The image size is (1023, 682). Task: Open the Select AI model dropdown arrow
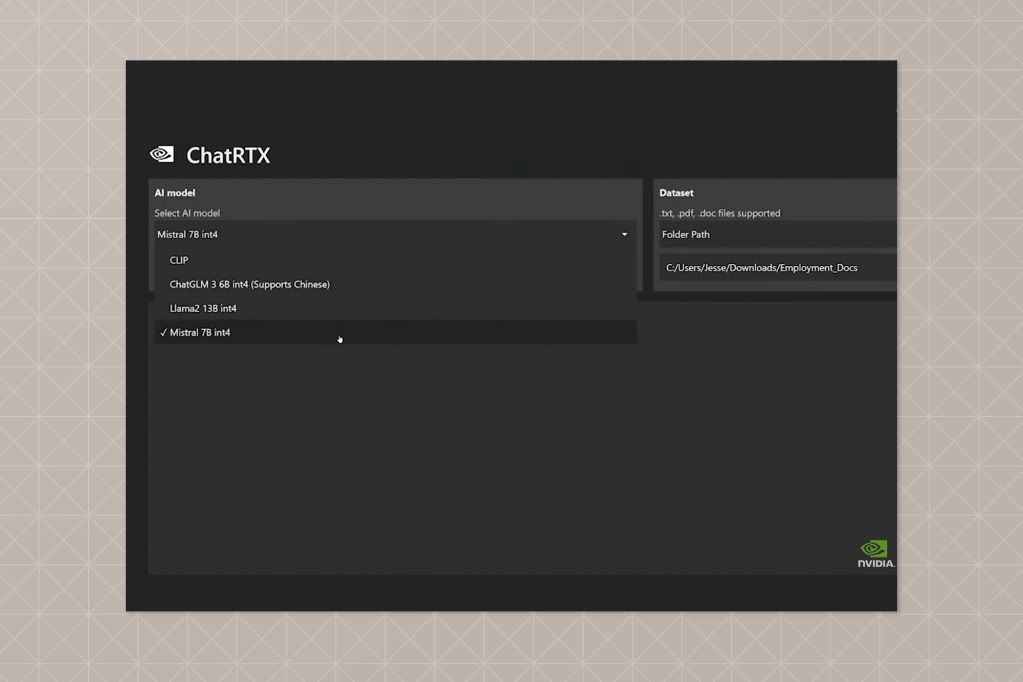click(624, 234)
